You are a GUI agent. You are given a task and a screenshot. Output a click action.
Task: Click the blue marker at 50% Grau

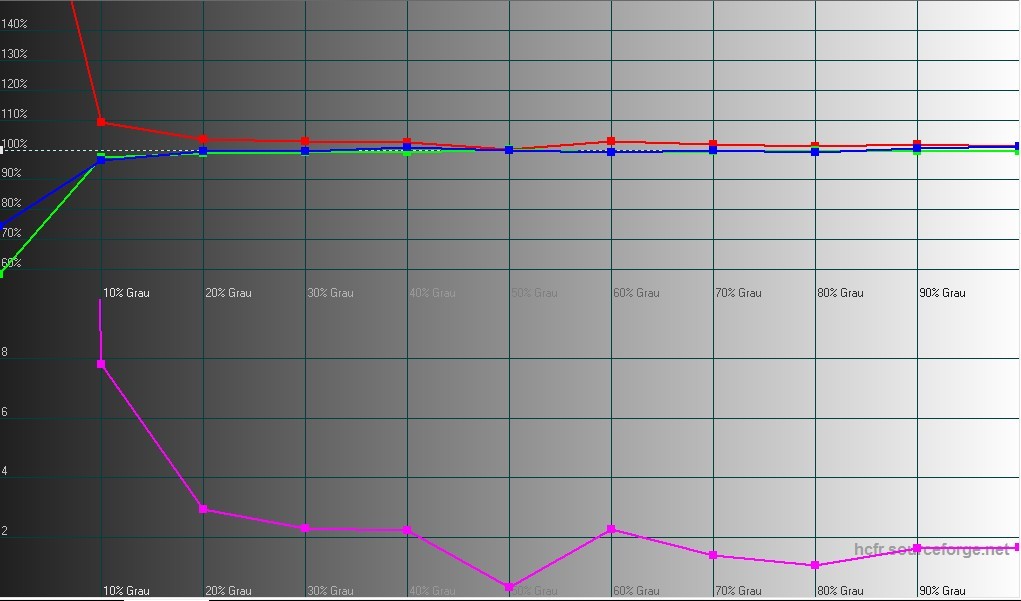pyautogui.click(x=509, y=150)
